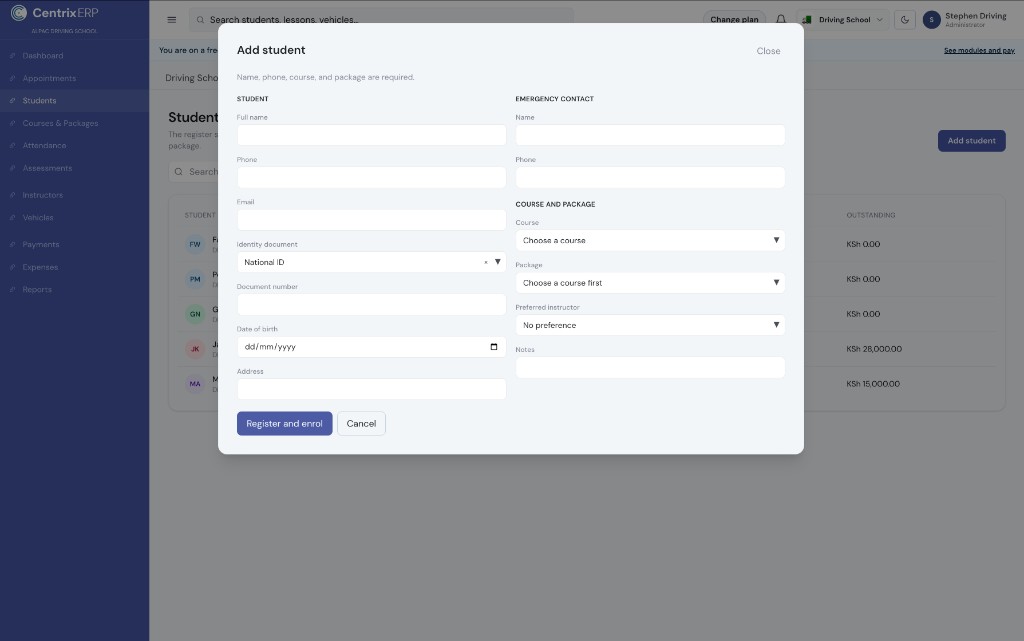
Task: Select Courses & Packages in the sidebar
Action: tap(60, 123)
